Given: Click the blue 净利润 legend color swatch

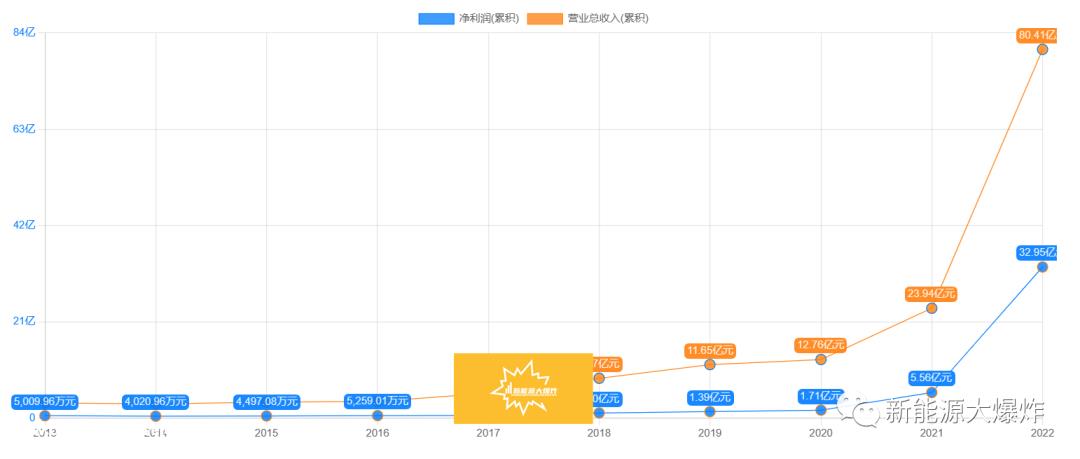Looking at the screenshot, I should [436, 19].
